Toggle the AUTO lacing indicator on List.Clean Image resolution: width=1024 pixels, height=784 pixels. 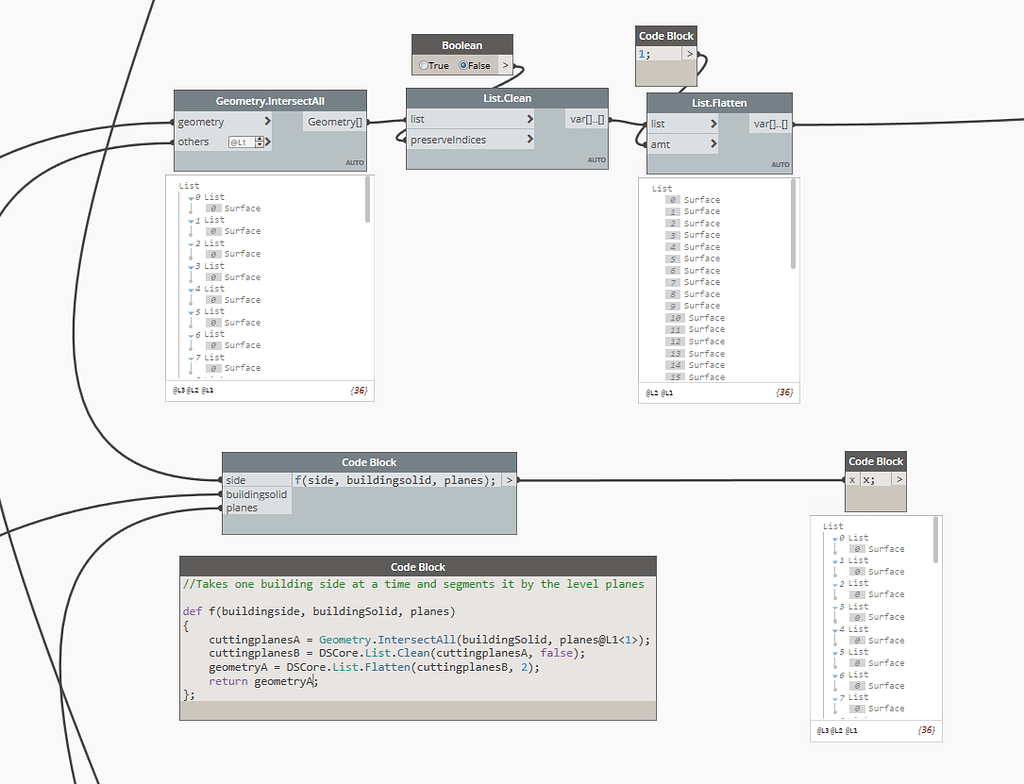point(595,160)
